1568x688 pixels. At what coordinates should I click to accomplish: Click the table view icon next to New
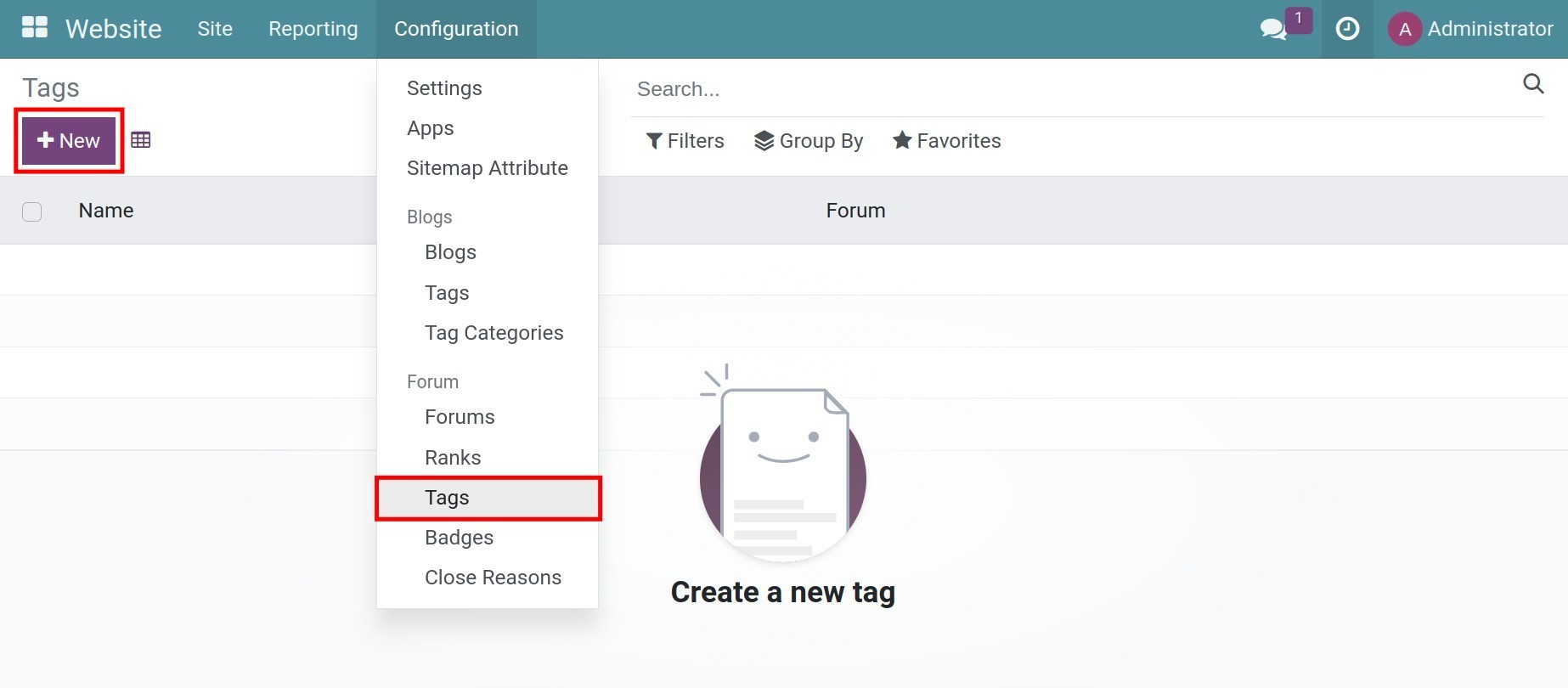141,139
